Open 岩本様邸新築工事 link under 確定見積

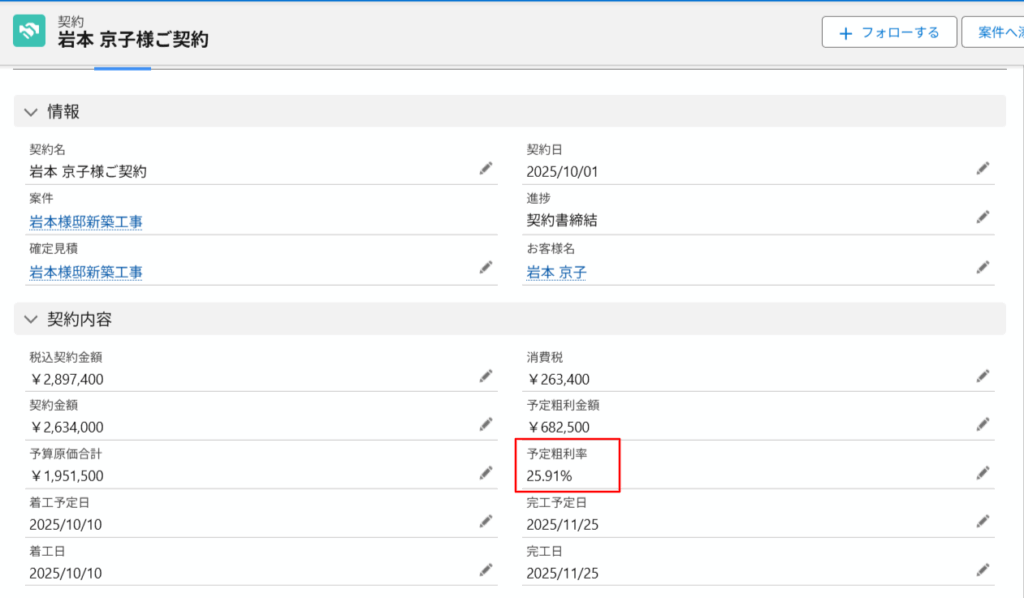pos(86,272)
